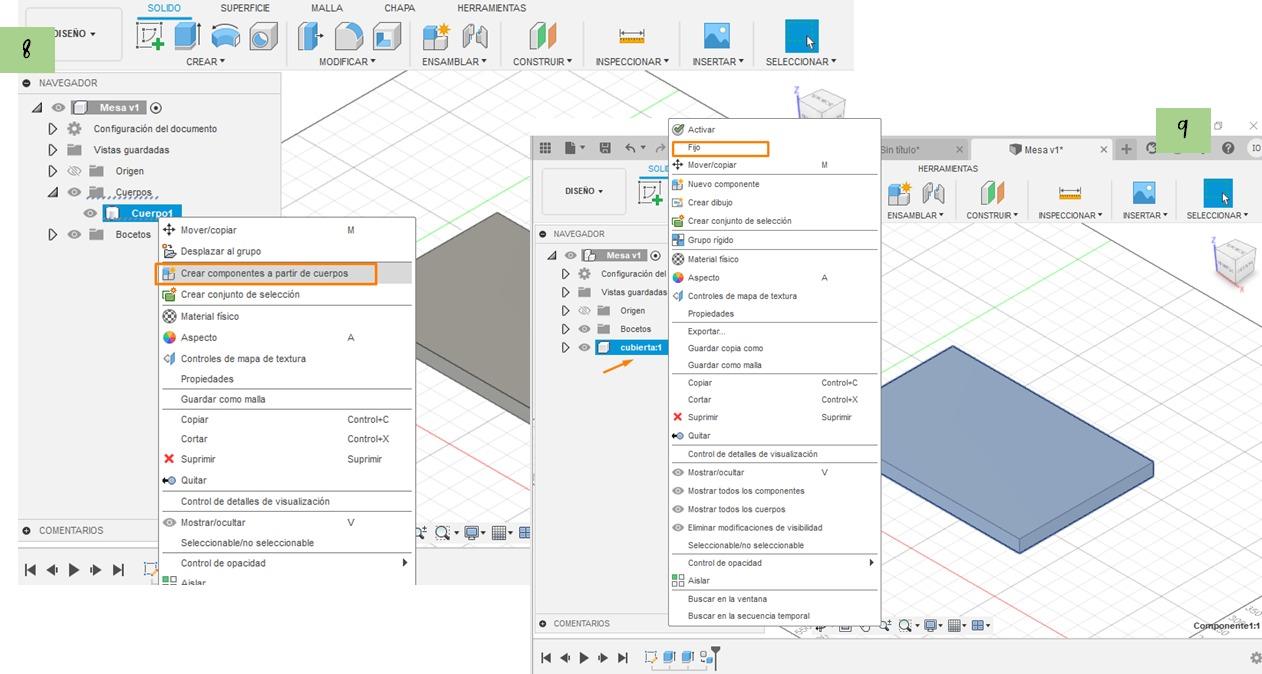This screenshot has width=1262, height=674.
Task: Click the Measure icon in left window
Action: [631, 37]
